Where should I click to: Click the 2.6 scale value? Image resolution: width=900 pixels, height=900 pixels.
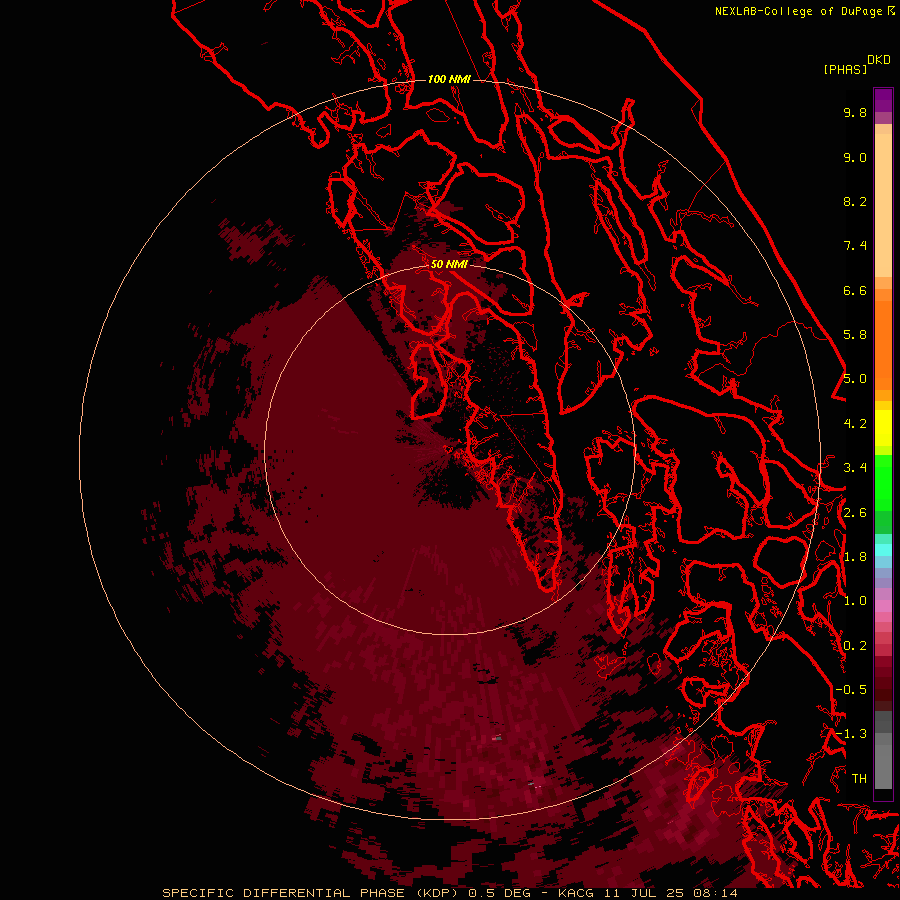(855, 513)
